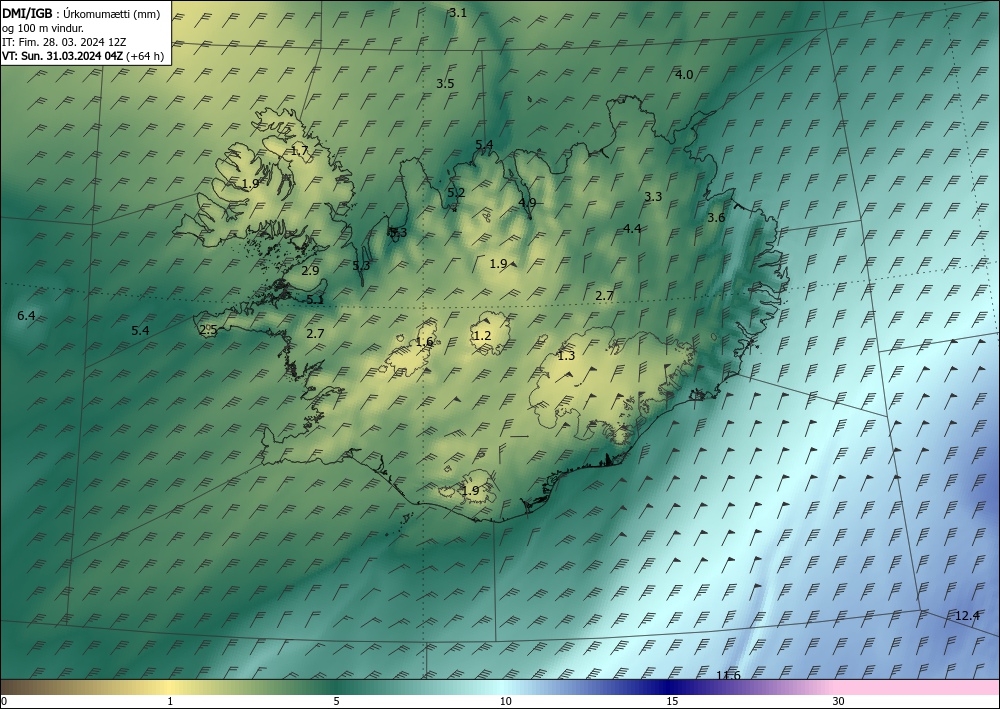Click the '(+64 h)' forecast offset text
Image resolution: width=1000 pixels, height=709 pixels.
click(x=145, y=56)
